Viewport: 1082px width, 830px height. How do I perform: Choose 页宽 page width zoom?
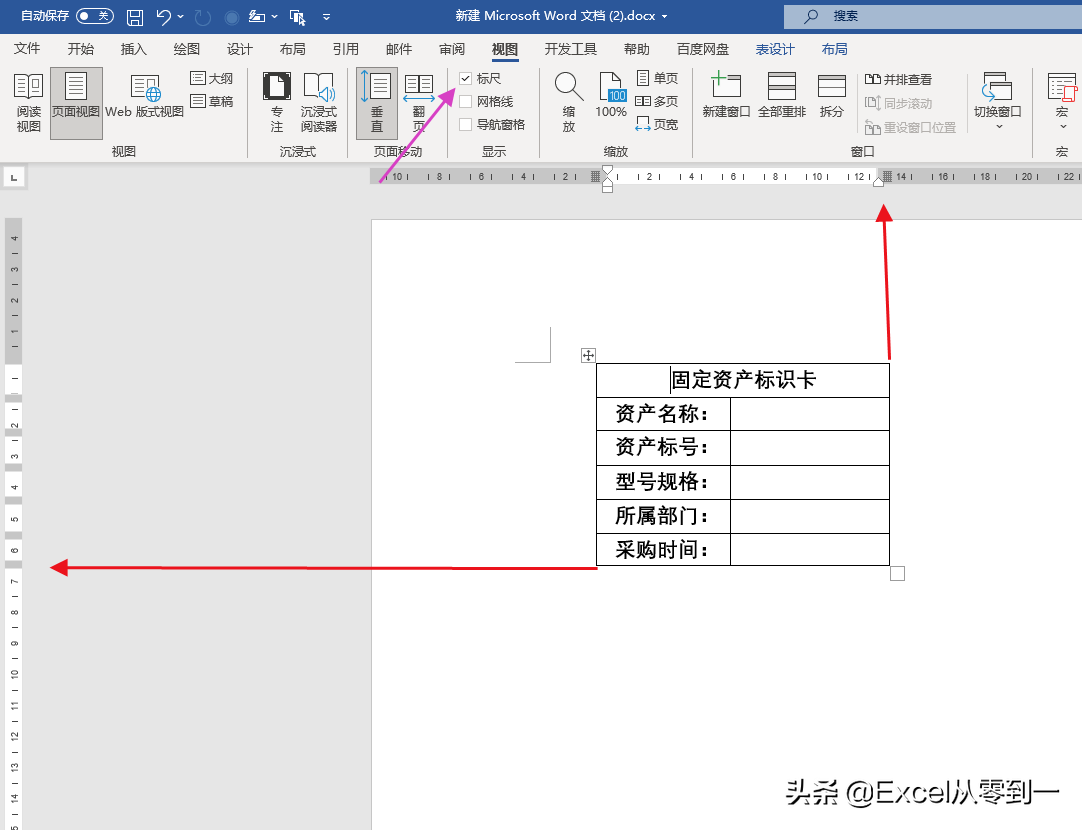click(657, 124)
